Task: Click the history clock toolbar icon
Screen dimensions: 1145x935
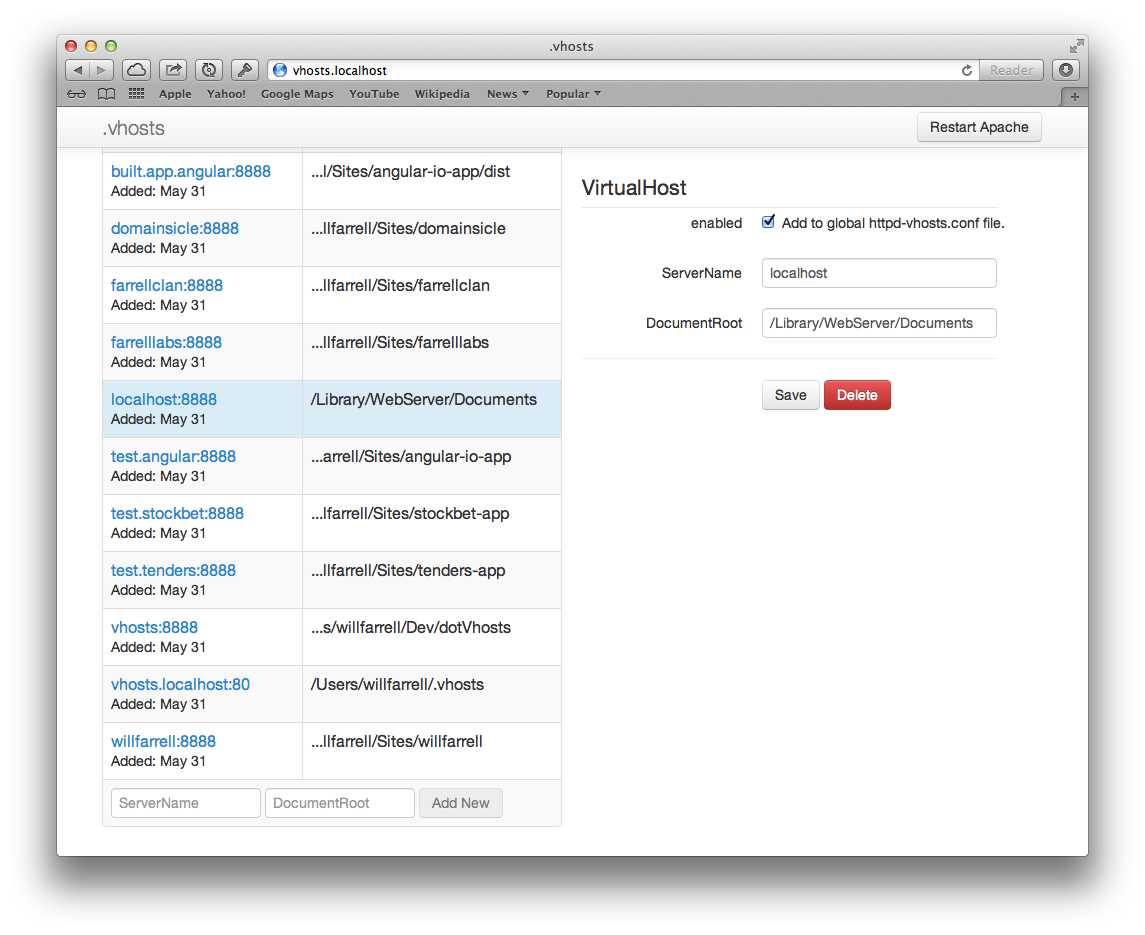Action: 209,70
